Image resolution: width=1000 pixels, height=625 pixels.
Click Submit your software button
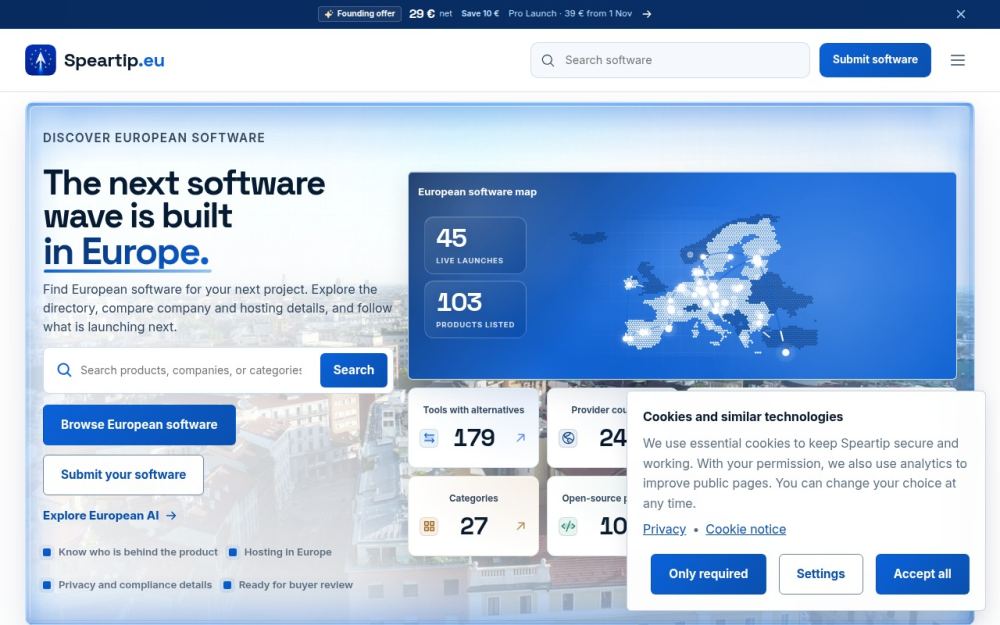[x=123, y=474]
